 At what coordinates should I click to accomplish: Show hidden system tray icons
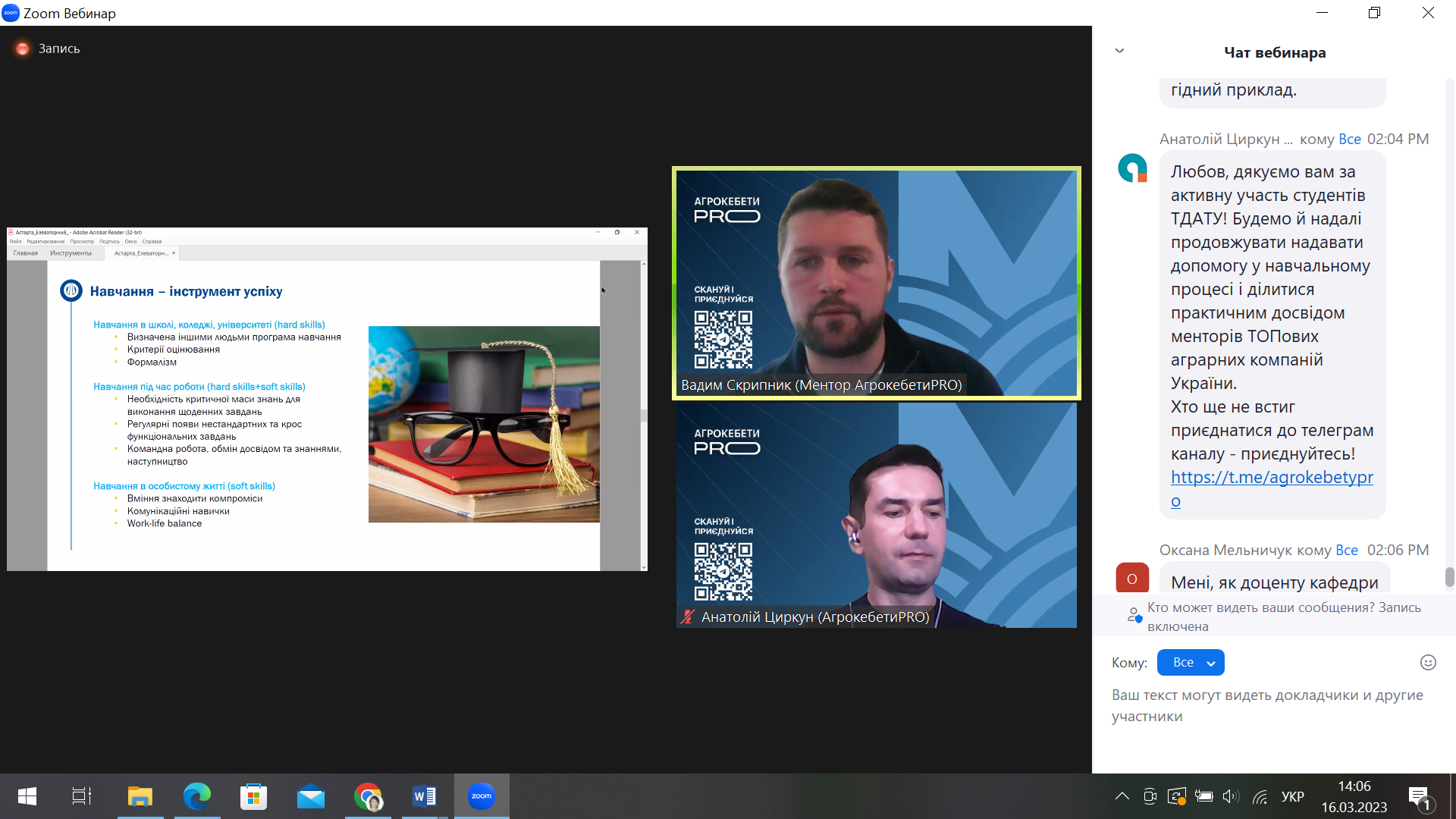point(1122,796)
